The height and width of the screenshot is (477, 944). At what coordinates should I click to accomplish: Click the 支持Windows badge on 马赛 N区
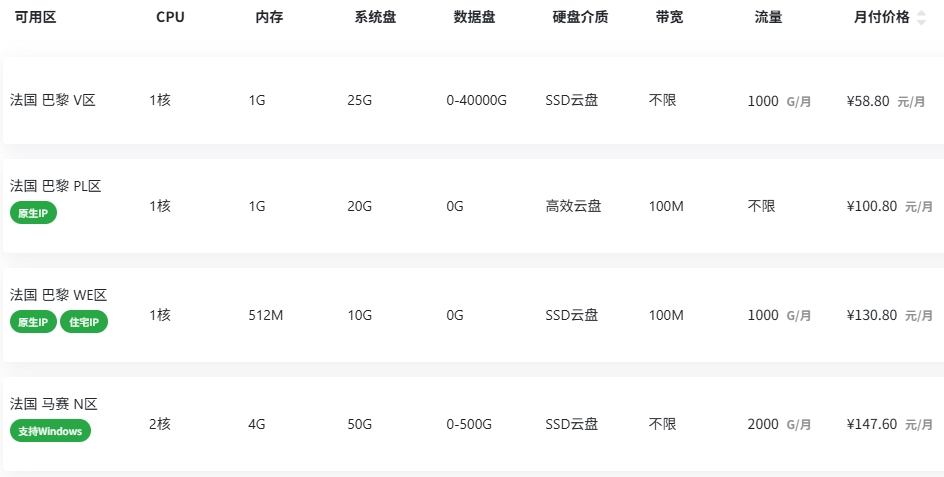pyautogui.click(x=50, y=431)
